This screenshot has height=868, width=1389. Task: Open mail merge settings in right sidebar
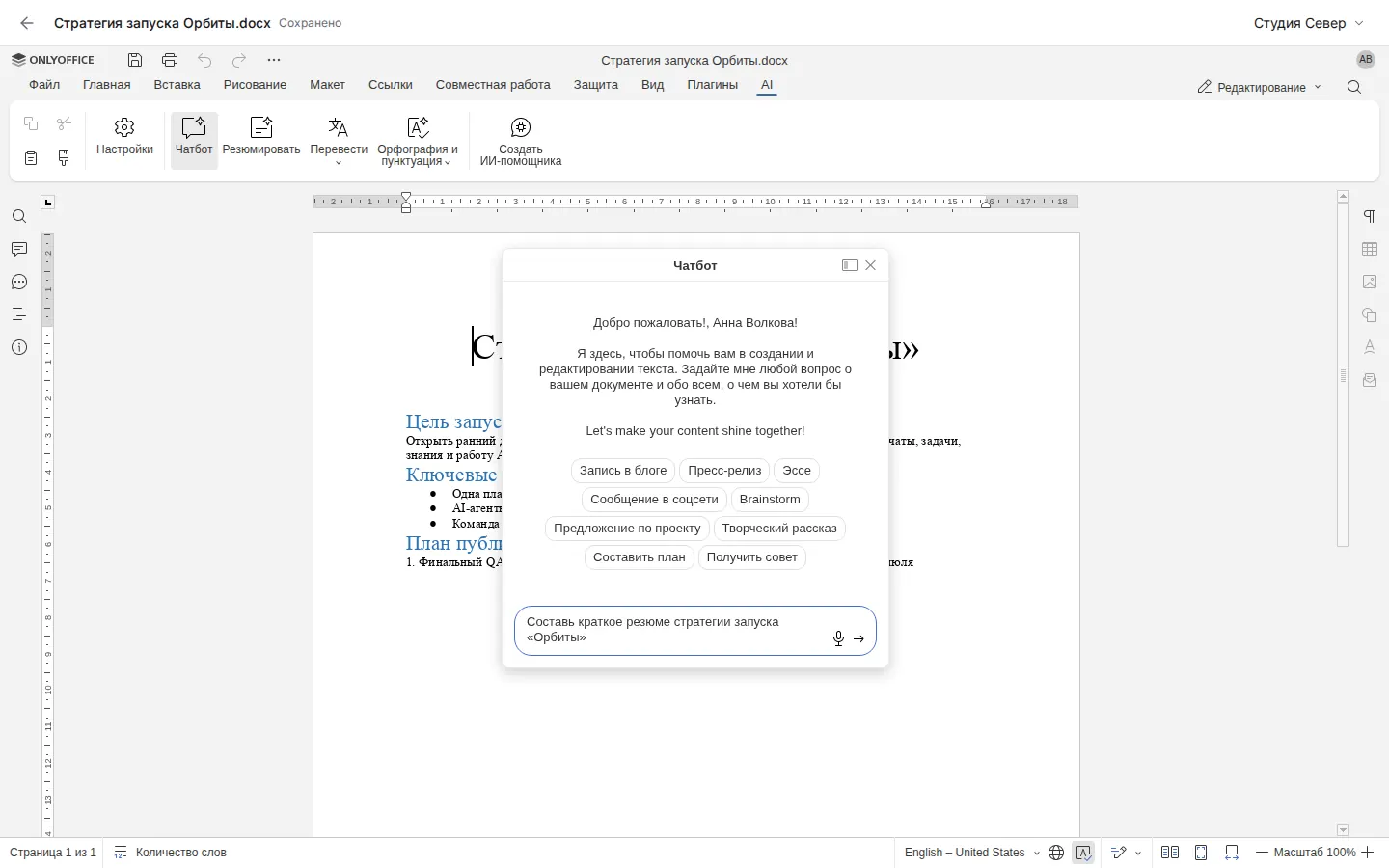point(1370,380)
